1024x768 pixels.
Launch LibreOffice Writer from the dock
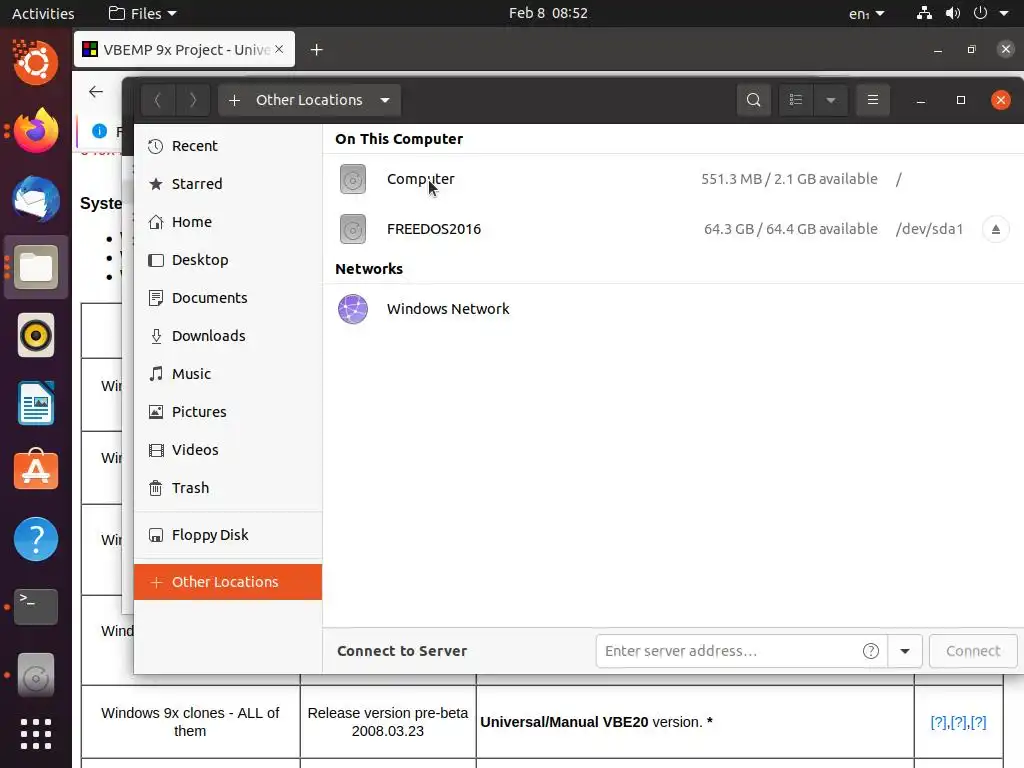click(x=36, y=404)
